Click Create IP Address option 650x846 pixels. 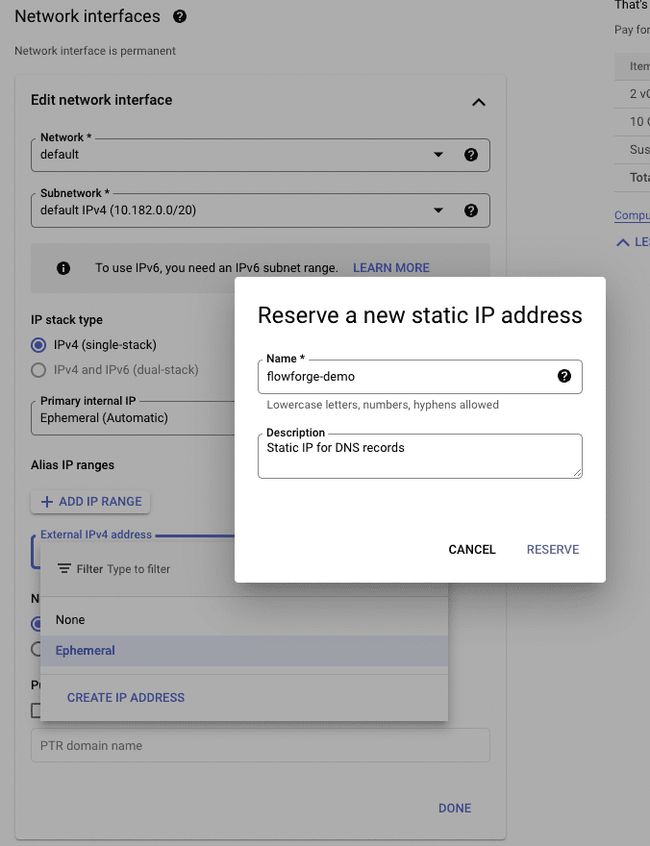coord(126,697)
